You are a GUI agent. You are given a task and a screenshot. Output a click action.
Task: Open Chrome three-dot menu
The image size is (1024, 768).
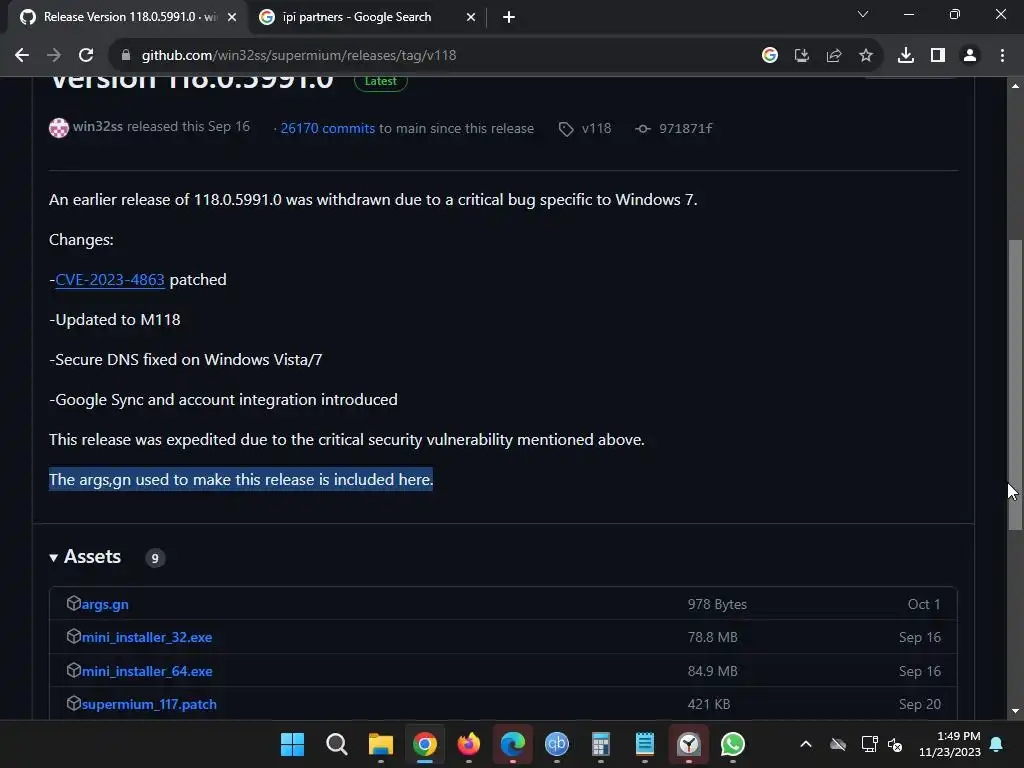[1002, 56]
